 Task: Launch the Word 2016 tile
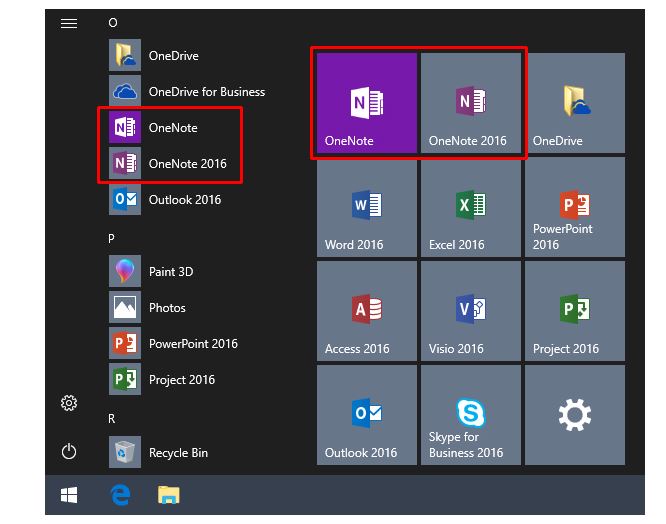point(367,207)
